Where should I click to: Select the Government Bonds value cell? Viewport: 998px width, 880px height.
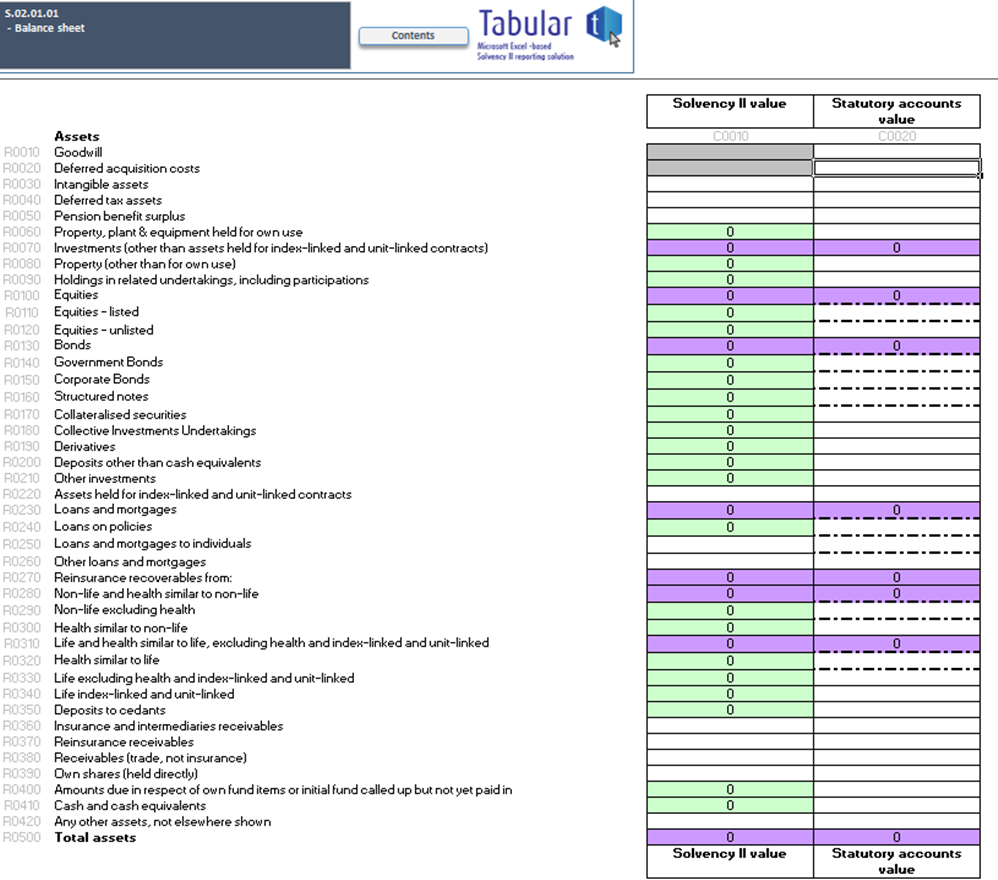(x=728, y=361)
